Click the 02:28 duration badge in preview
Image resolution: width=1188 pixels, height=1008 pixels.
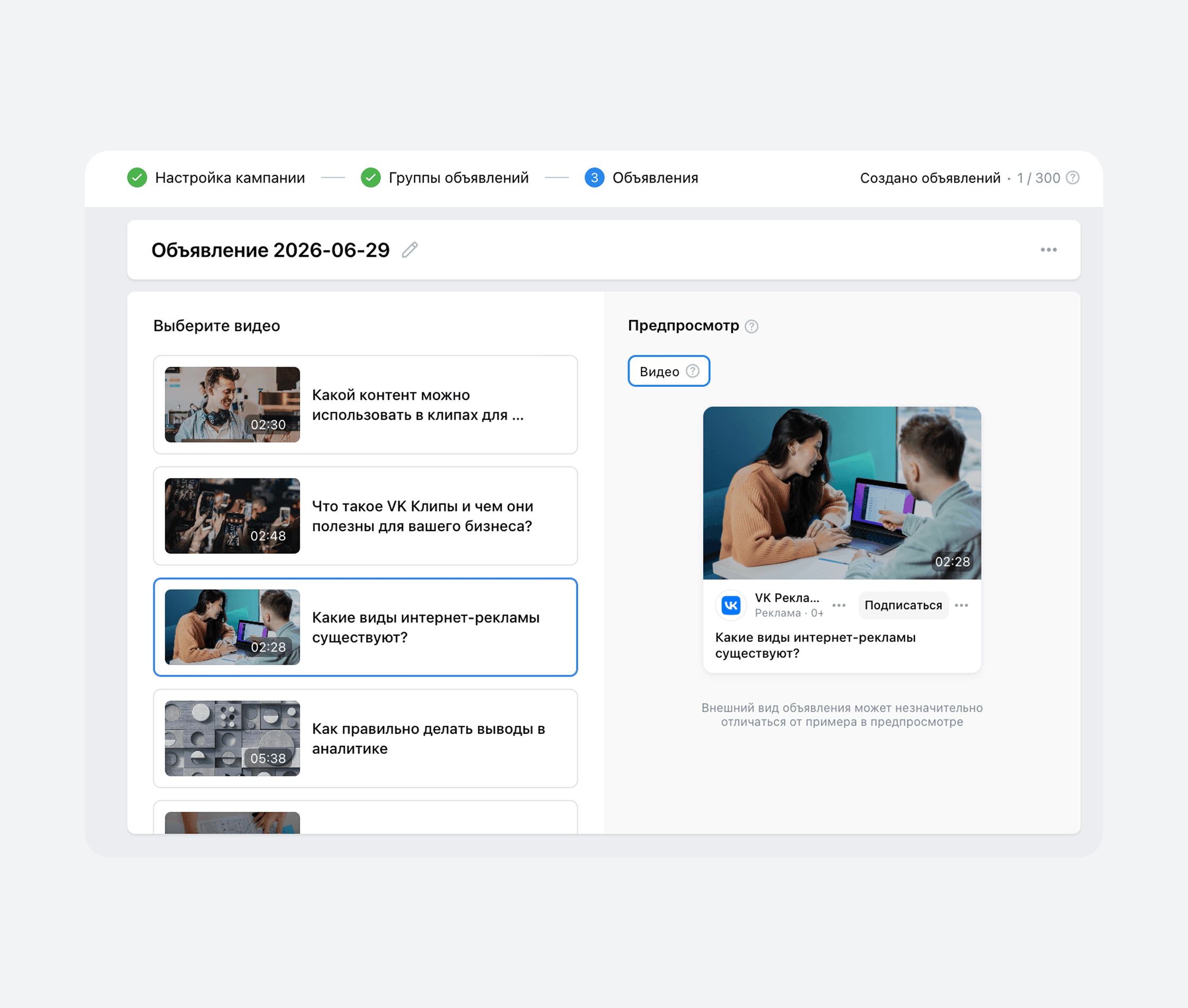coord(952,562)
